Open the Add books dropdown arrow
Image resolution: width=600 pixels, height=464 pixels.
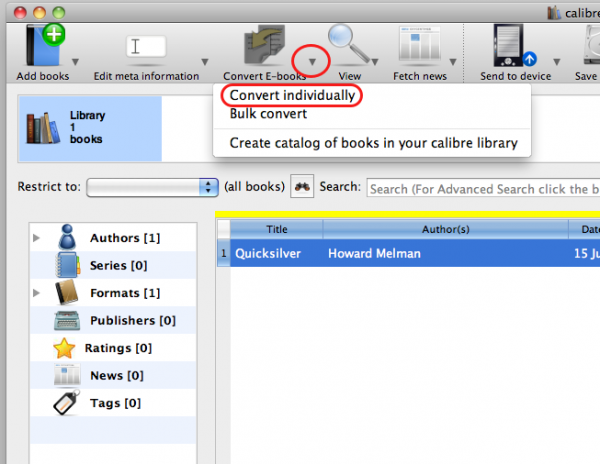(75, 62)
